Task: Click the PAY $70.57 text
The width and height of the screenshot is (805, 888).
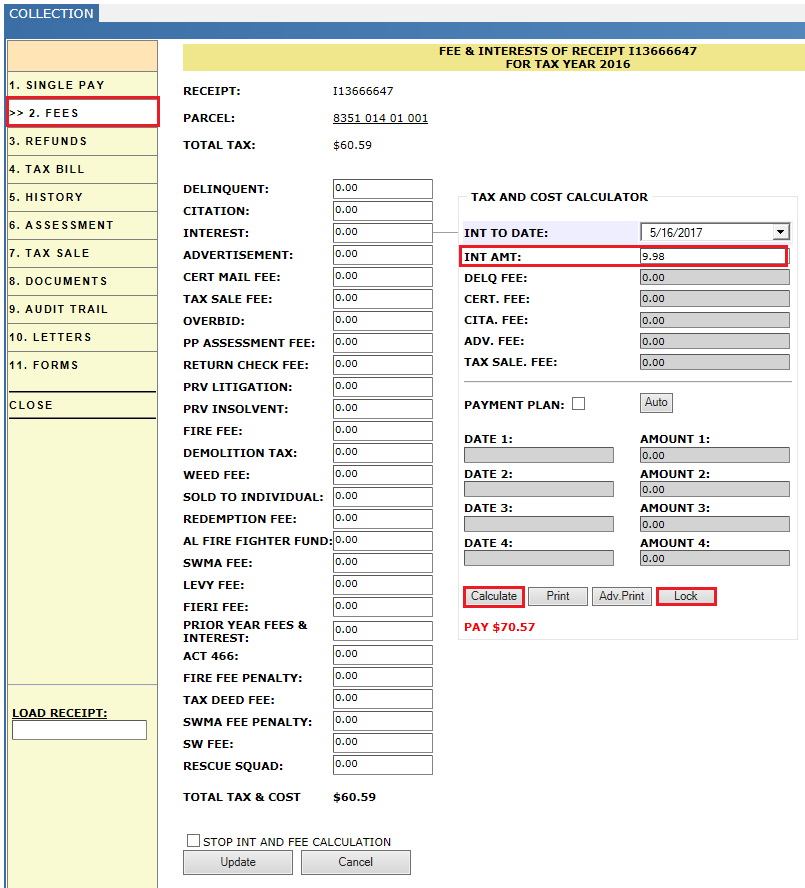Action: tap(499, 627)
